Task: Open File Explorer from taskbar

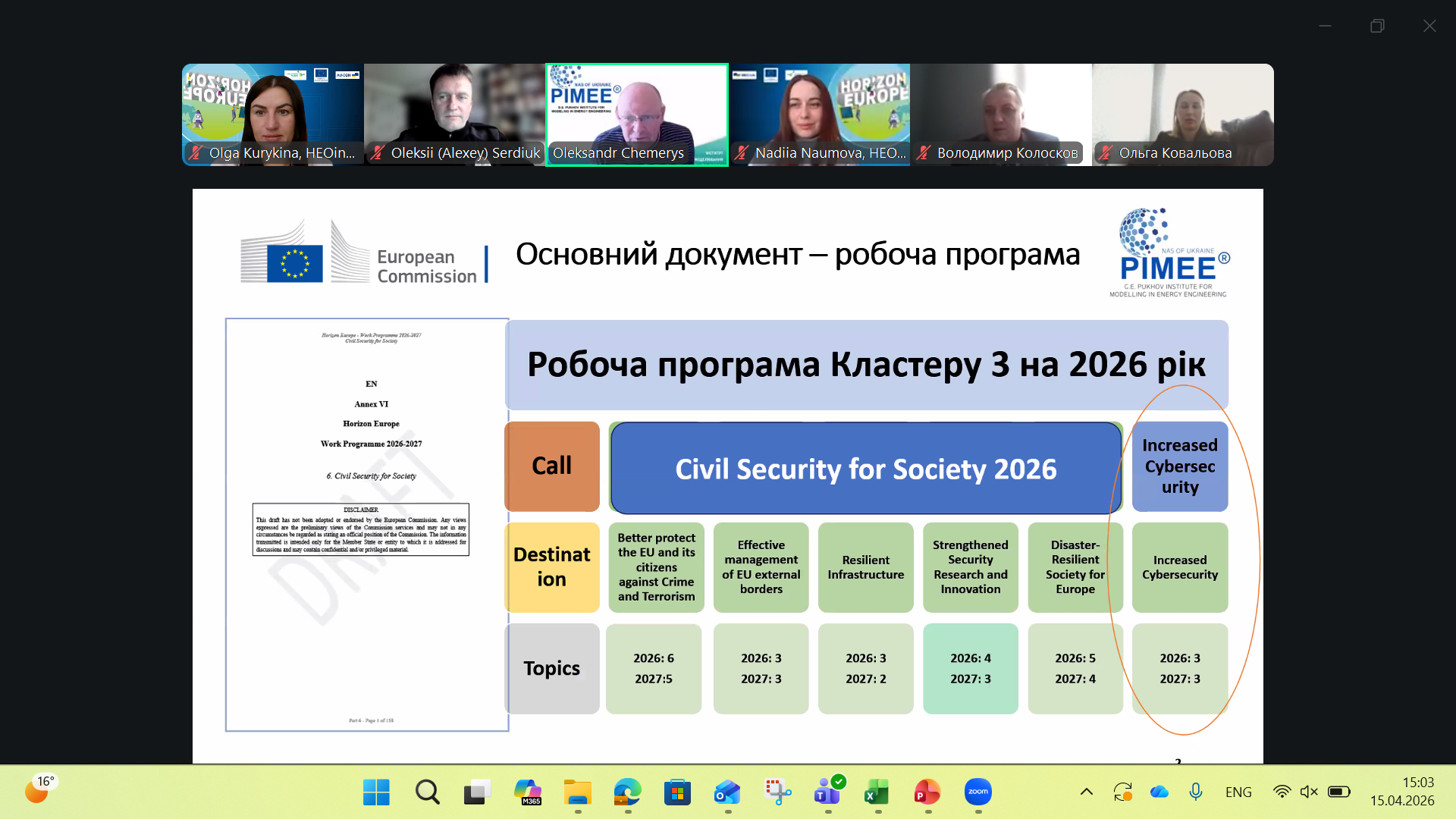Action: coord(577,792)
